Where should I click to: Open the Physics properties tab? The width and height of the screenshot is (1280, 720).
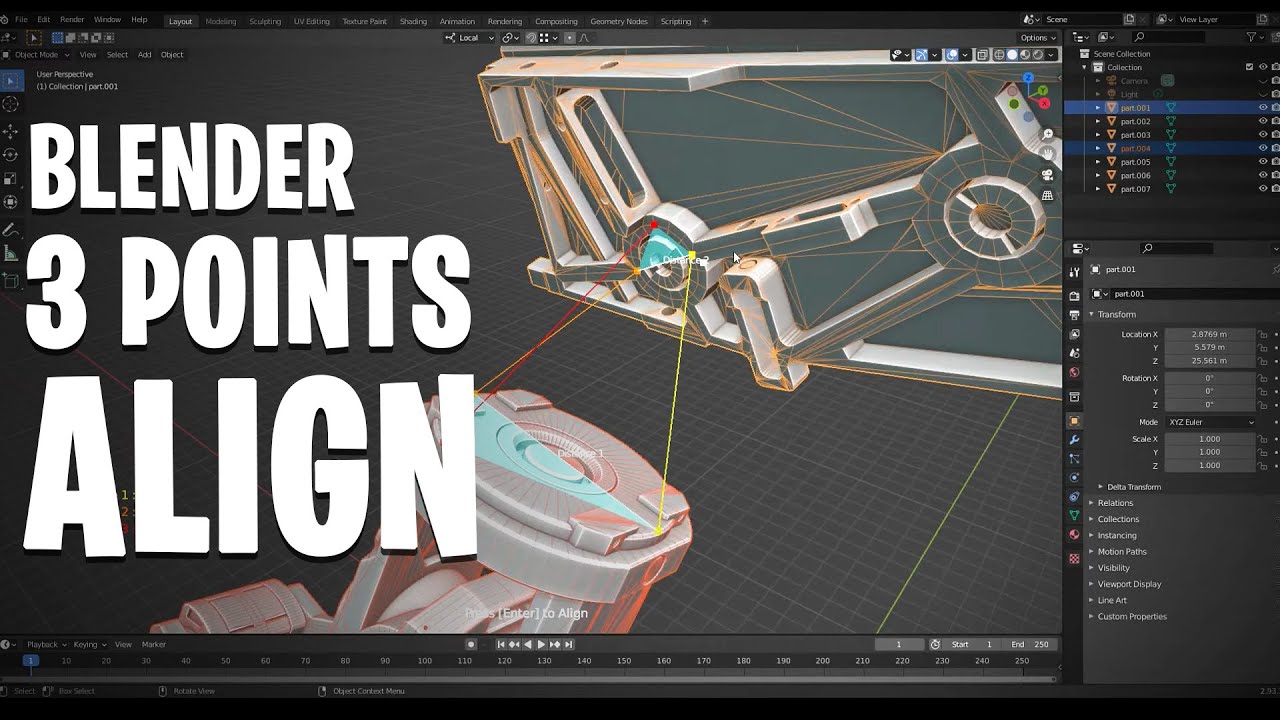click(x=1074, y=478)
